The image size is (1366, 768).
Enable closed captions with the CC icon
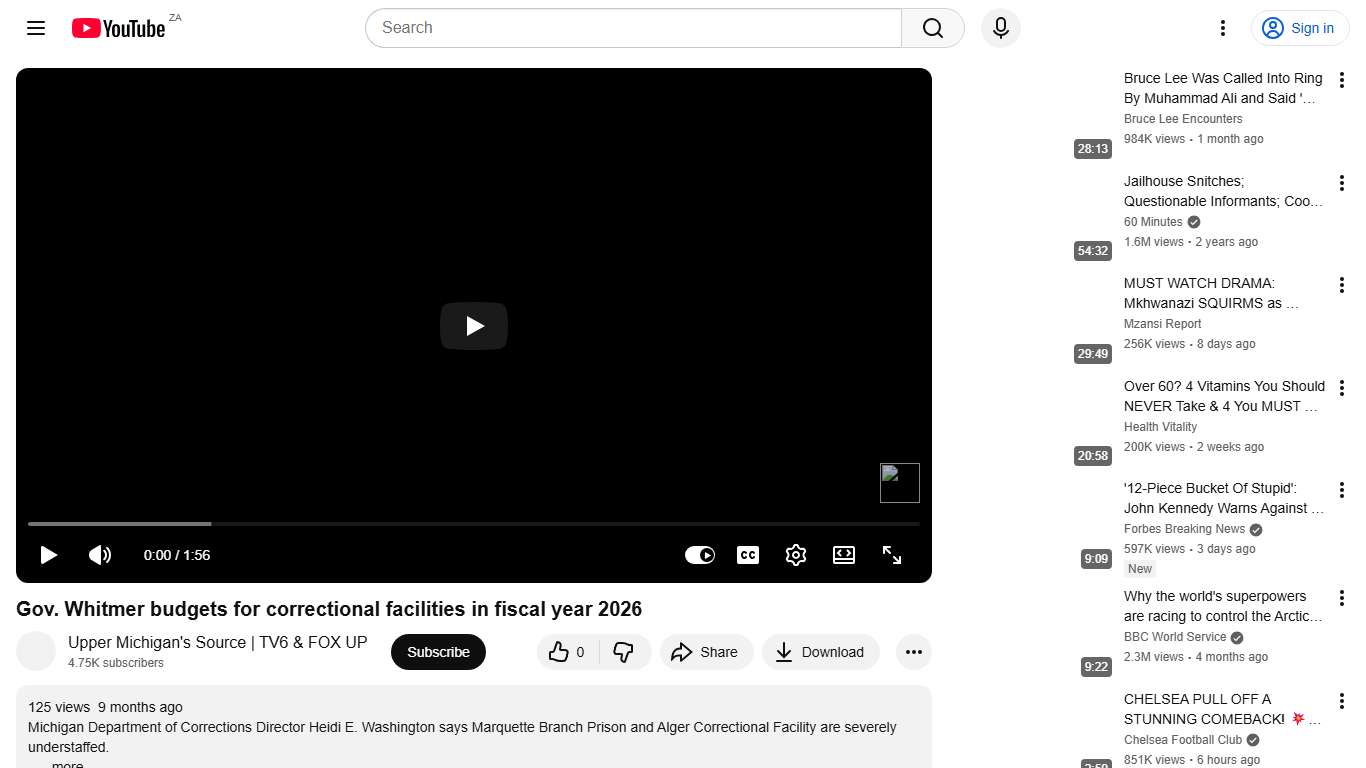coord(748,555)
